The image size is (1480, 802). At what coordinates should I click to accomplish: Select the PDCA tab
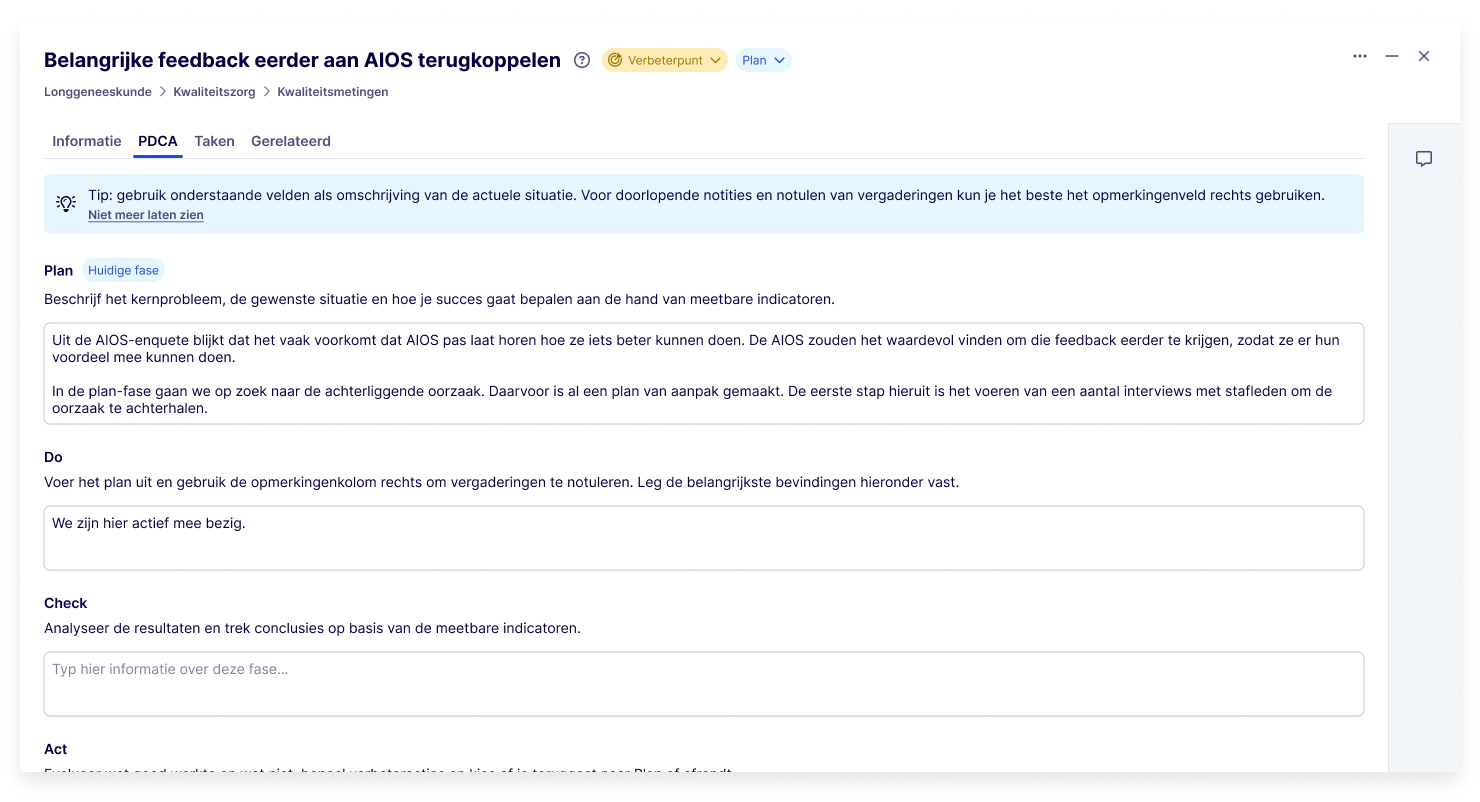coord(158,141)
